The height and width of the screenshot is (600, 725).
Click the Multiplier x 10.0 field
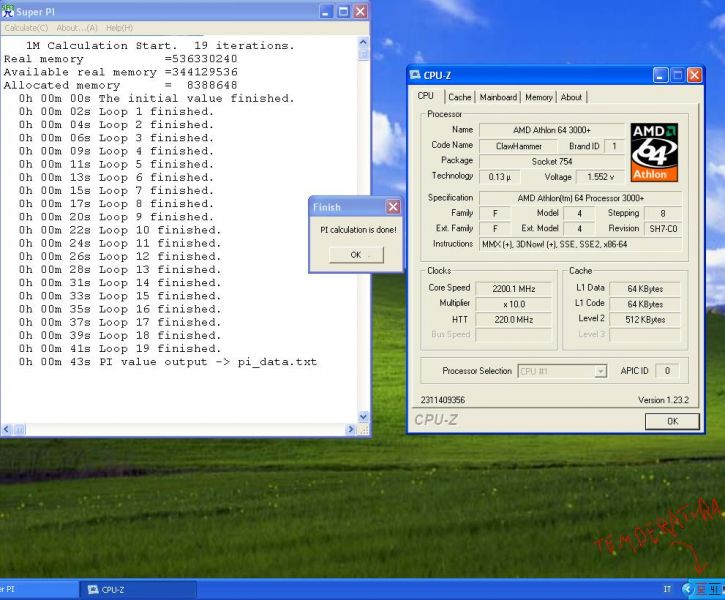pyautogui.click(x=514, y=304)
